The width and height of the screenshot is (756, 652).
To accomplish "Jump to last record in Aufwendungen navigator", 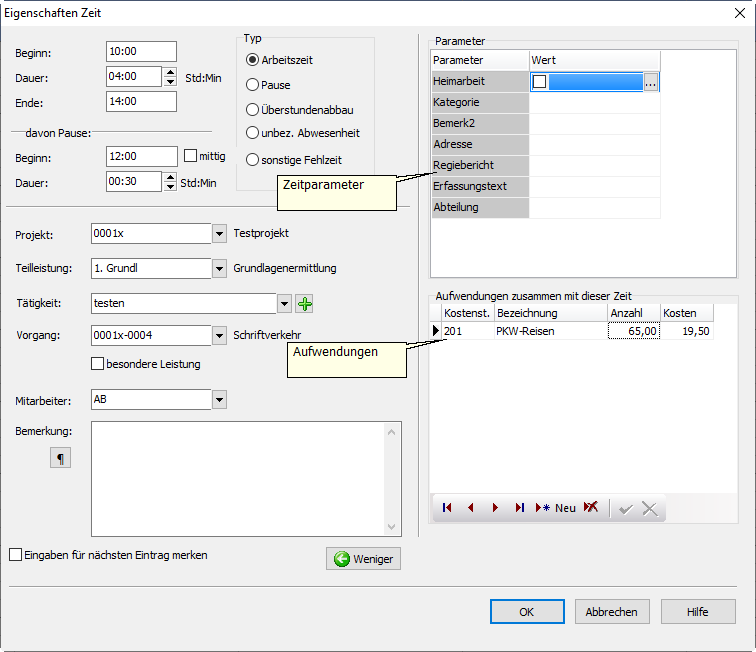I will pyautogui.click(x=519, y=508).
